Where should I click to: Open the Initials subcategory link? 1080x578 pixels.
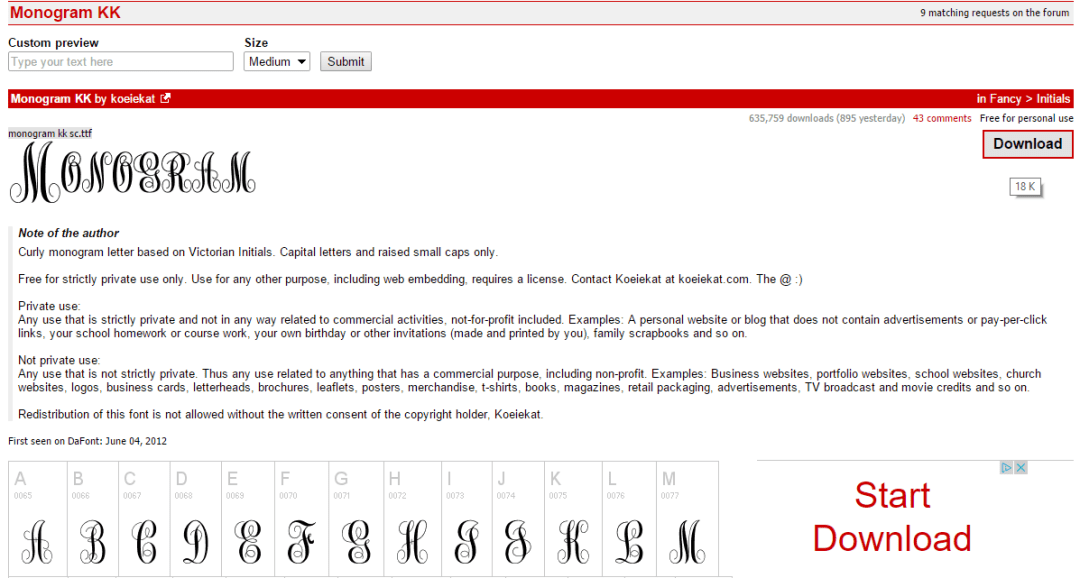click(1053, 99)
